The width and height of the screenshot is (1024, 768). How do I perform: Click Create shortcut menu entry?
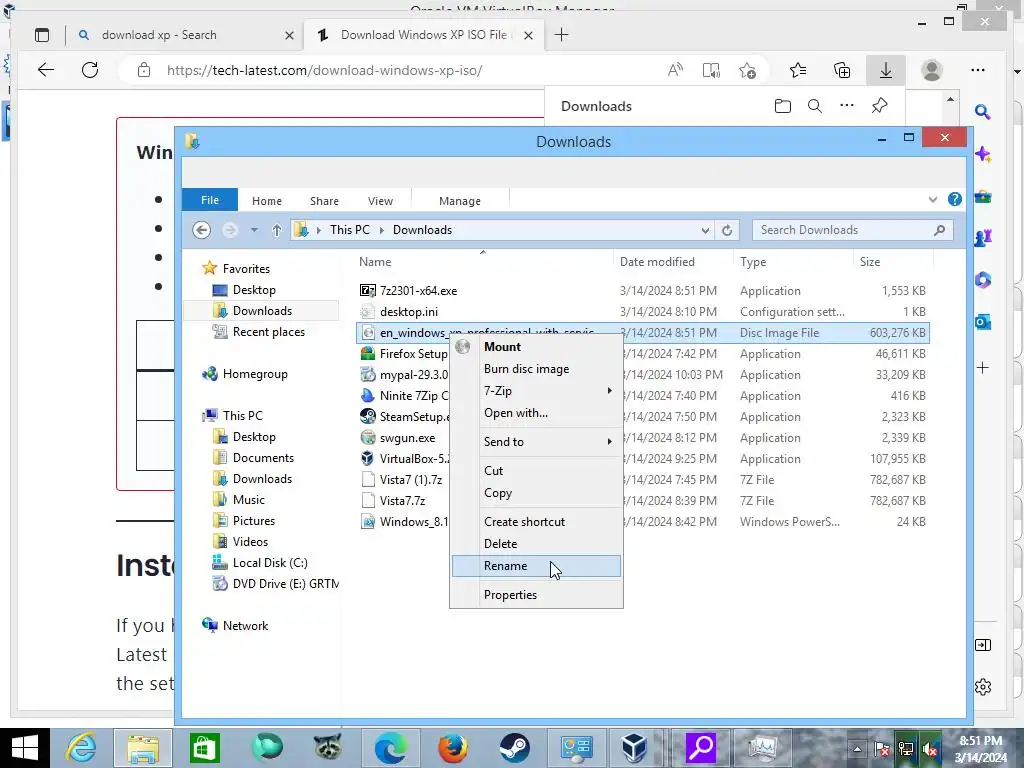[536, 522]
